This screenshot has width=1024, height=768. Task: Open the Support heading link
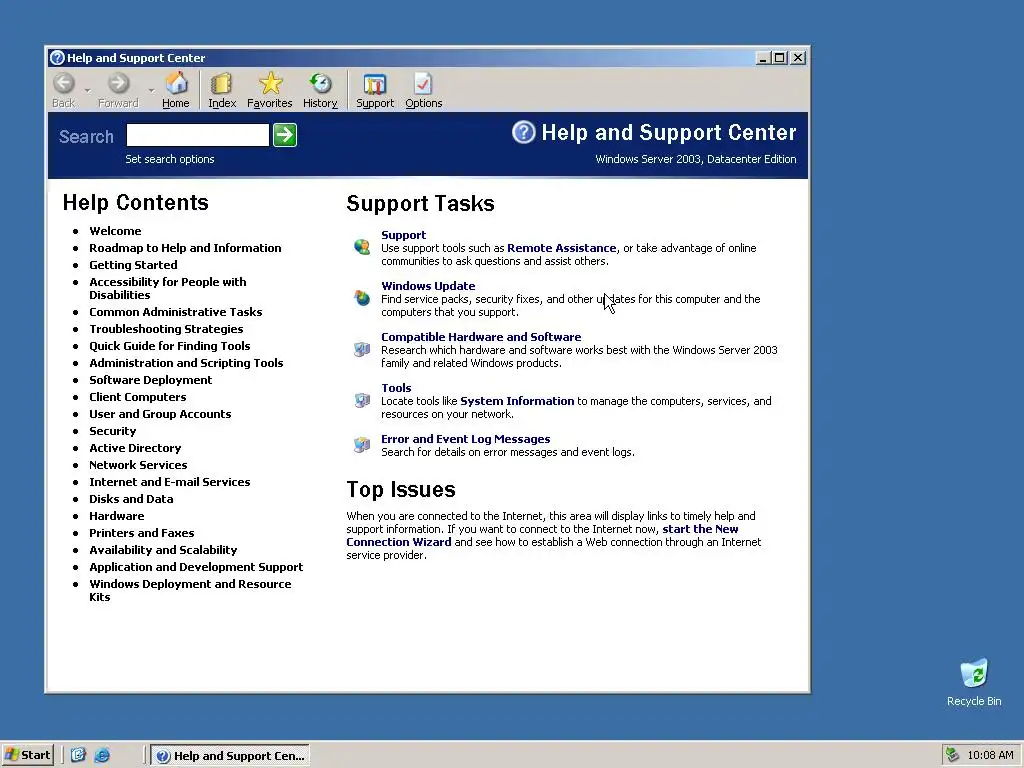pos(404,234)
